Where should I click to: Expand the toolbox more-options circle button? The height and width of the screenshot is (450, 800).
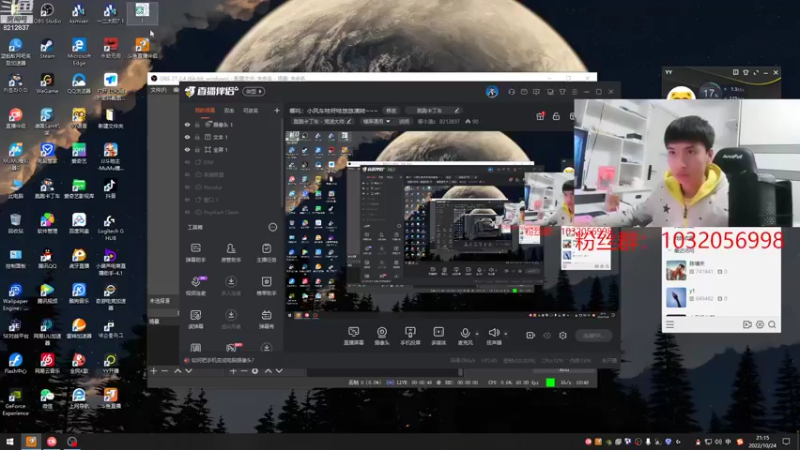point(272,227)
